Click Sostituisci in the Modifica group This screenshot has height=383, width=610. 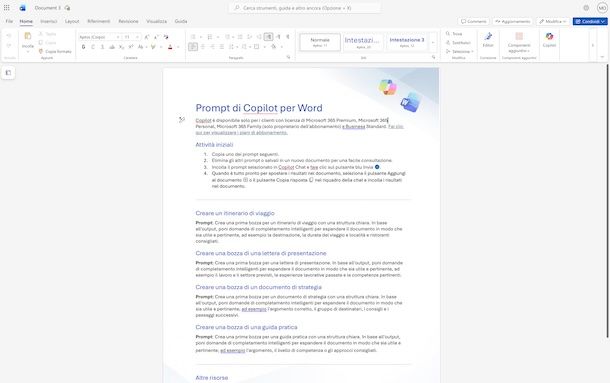click(x=458, y=42)
